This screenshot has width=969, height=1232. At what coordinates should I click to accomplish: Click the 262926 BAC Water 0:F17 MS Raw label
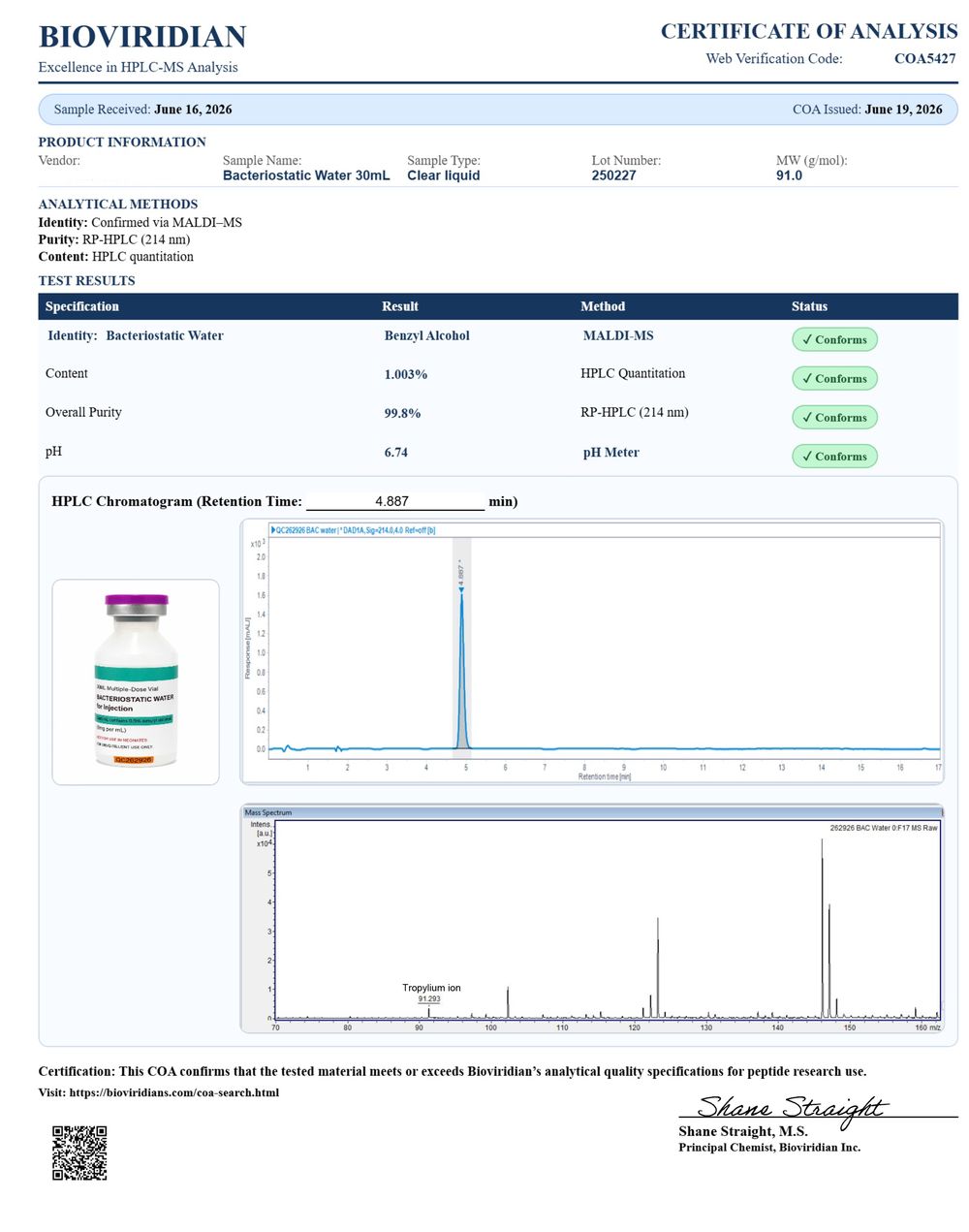tap(884, 828)
